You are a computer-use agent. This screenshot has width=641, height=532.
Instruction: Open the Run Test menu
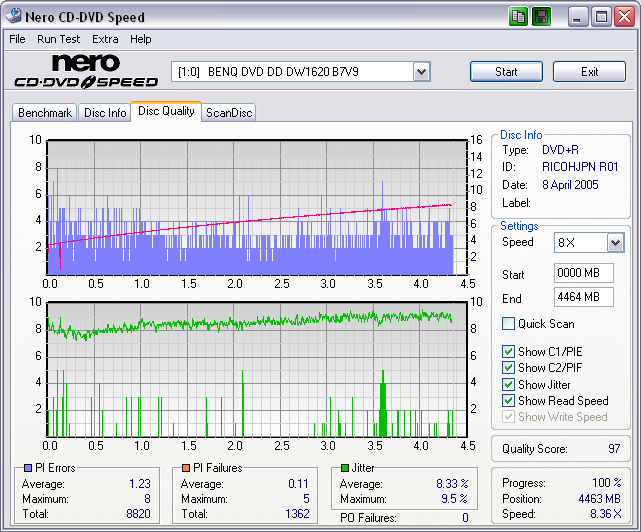click(60, 39)
